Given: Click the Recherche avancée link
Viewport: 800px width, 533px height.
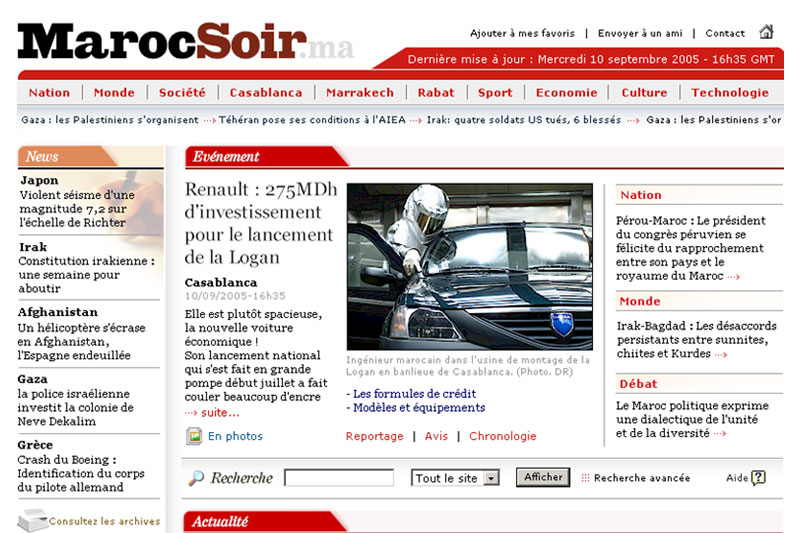Looking at the screenshot, I should pos(642,478).
